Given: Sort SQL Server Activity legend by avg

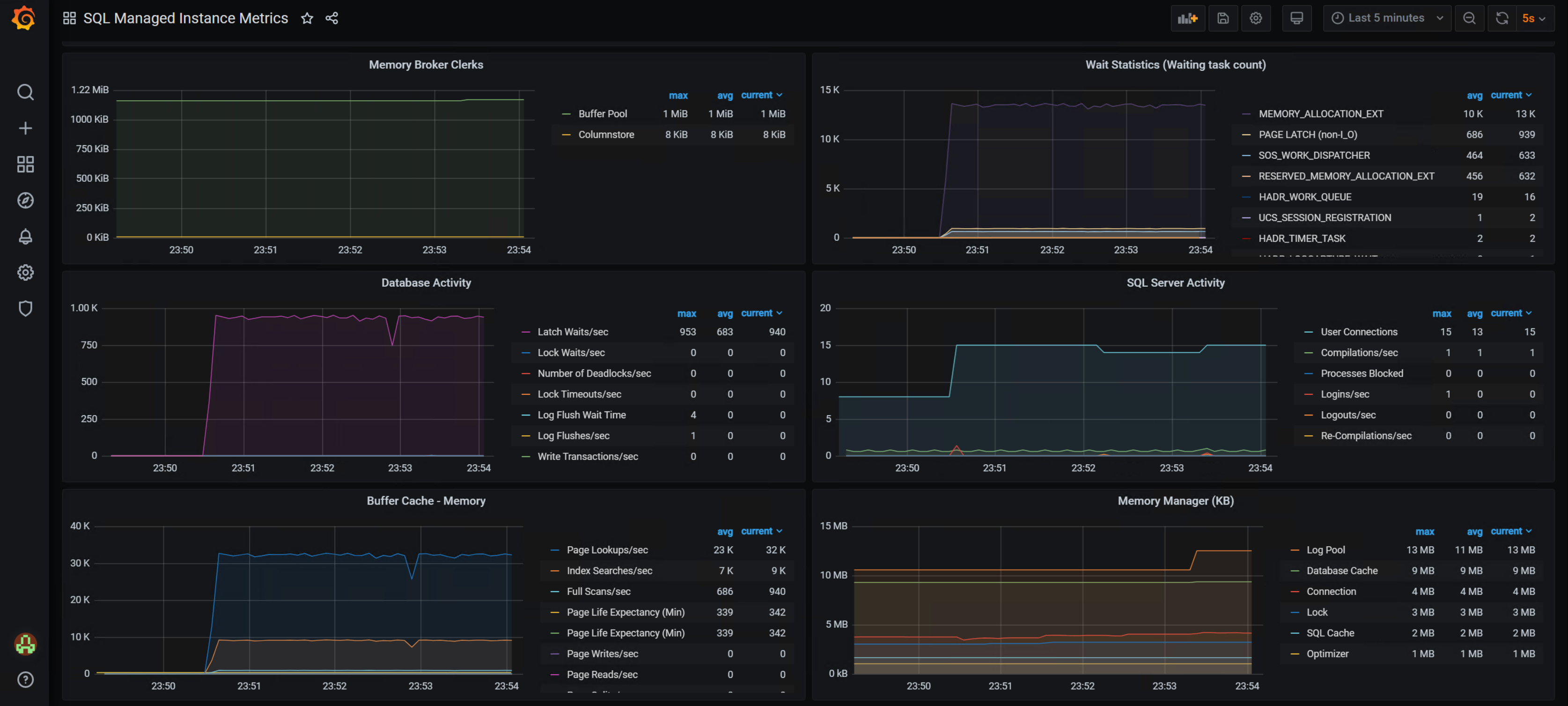Looking at the screenshot, I should pyautogui.click(x=1474, y=314).
